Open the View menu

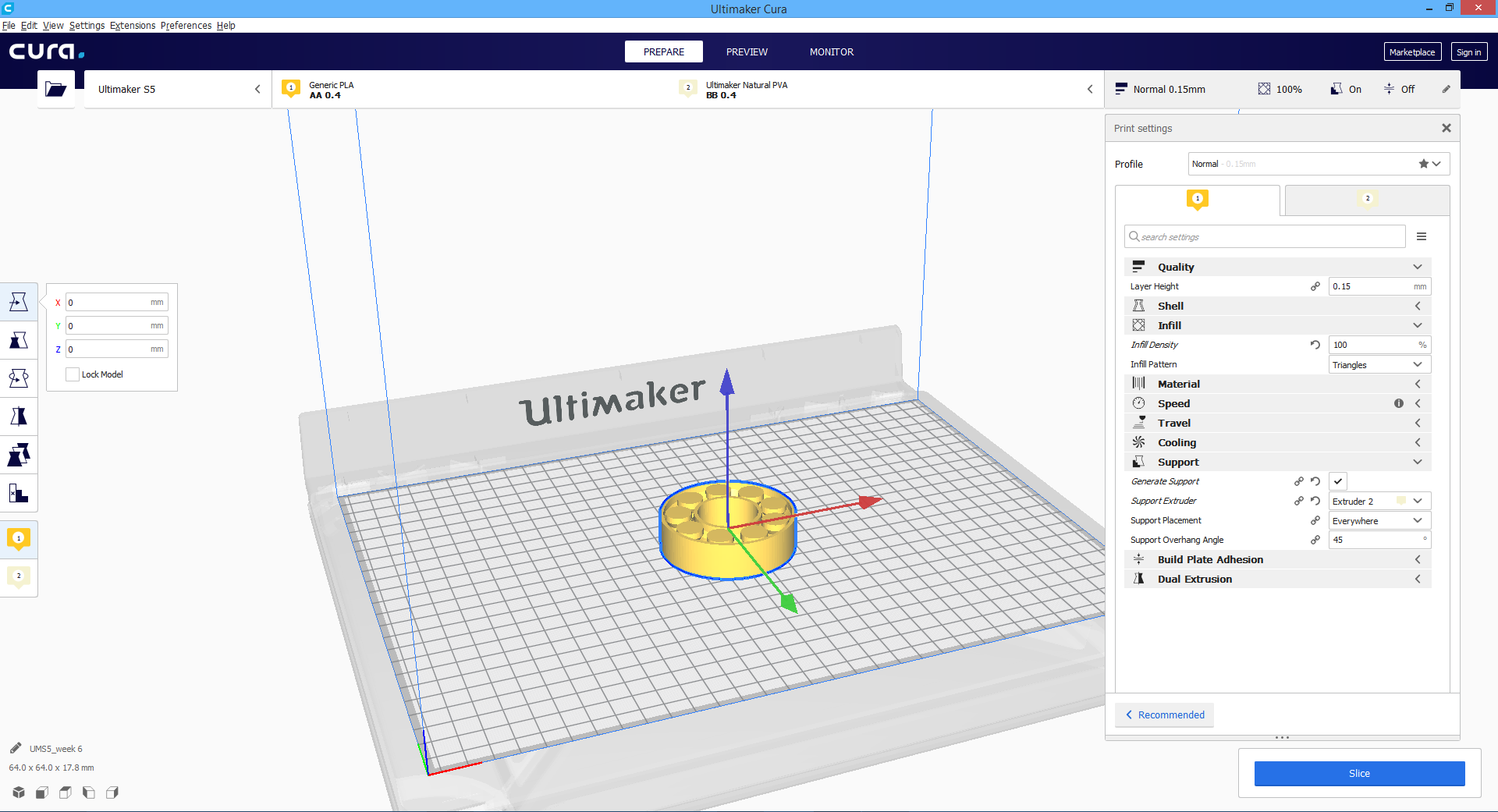click(53, 25)
